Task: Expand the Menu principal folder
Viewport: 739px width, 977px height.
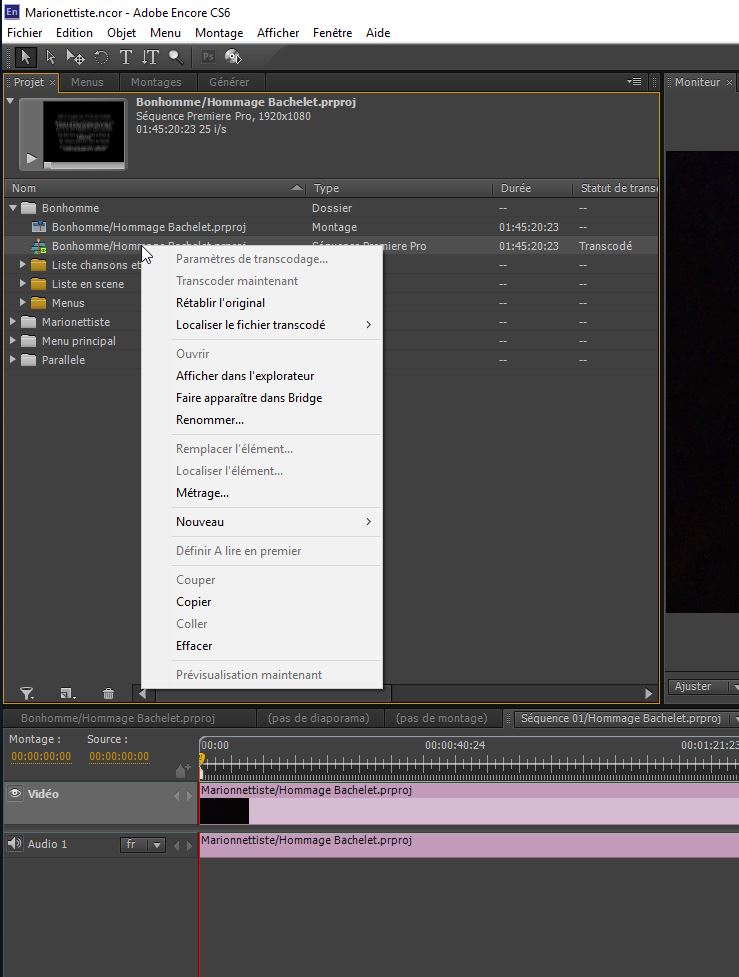Action: point(13,341)
